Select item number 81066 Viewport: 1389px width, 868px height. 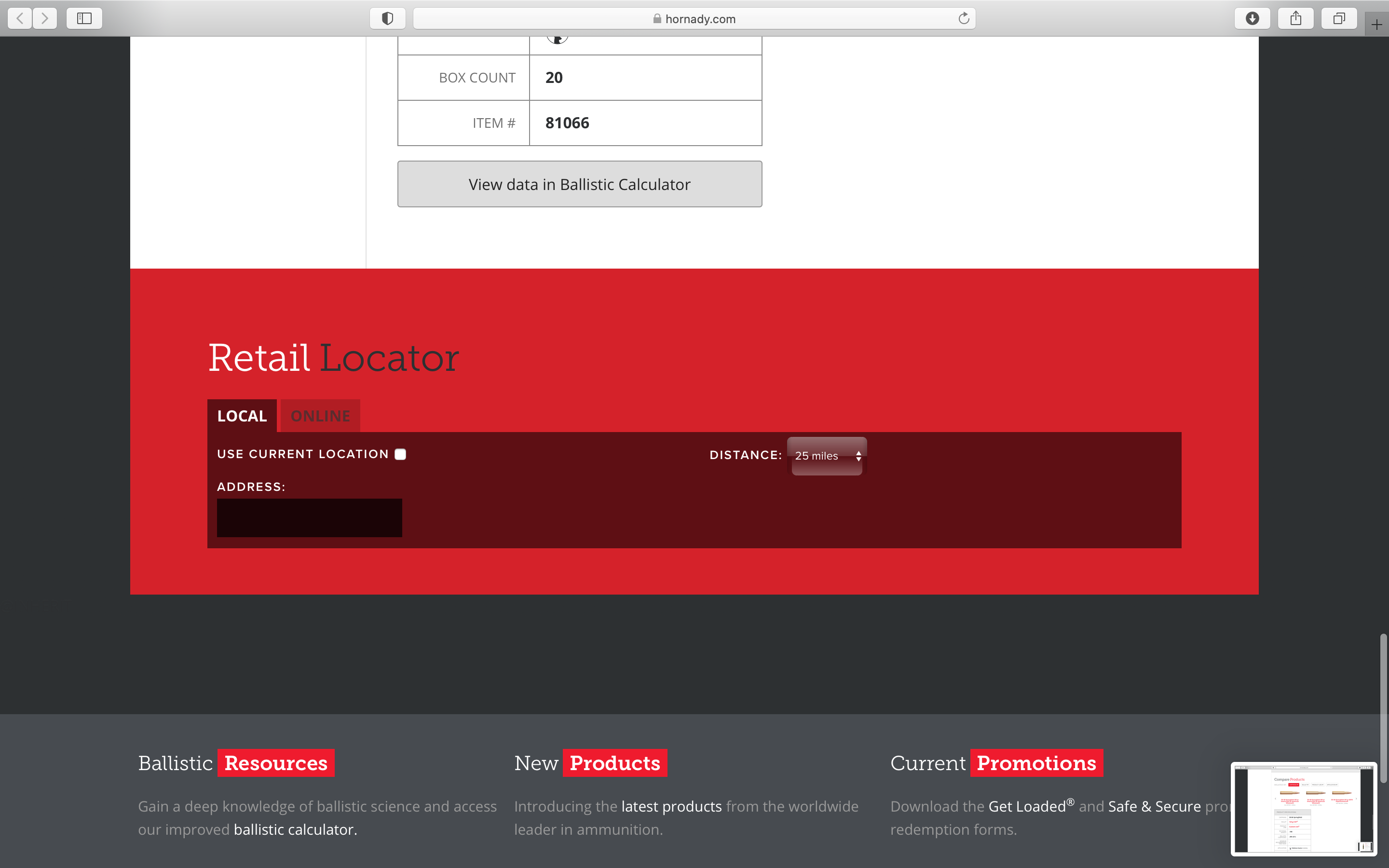point(567,123)
